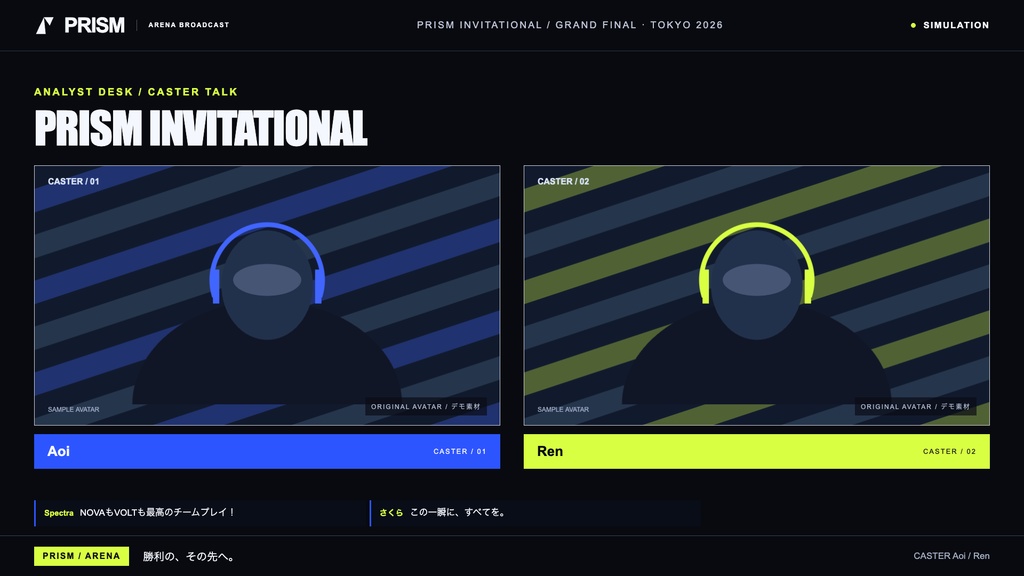Click the SIMULATION indicator text
This screenshot has width=1024, height=576.
(956, 25)
